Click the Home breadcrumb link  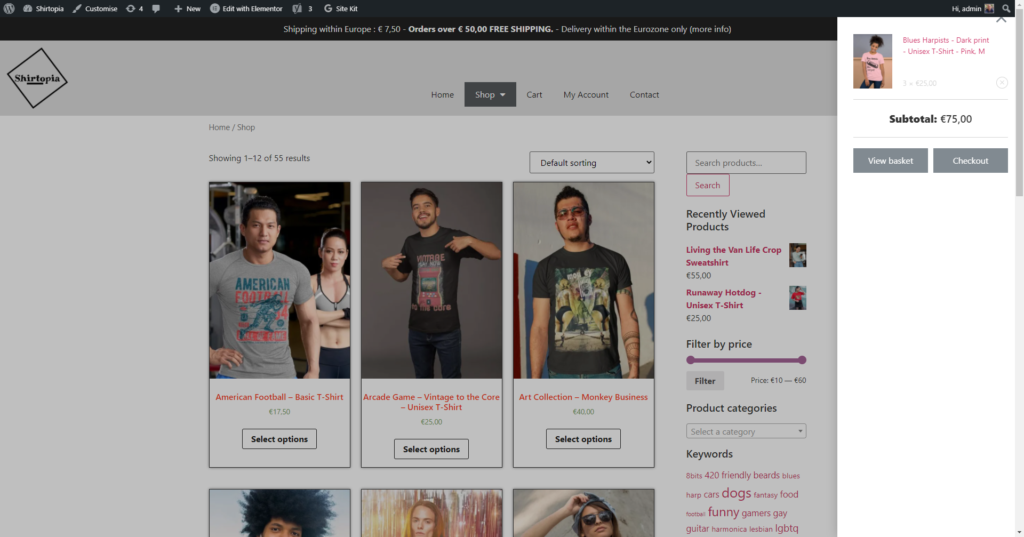pyautogui.click(x=219, y=127)
